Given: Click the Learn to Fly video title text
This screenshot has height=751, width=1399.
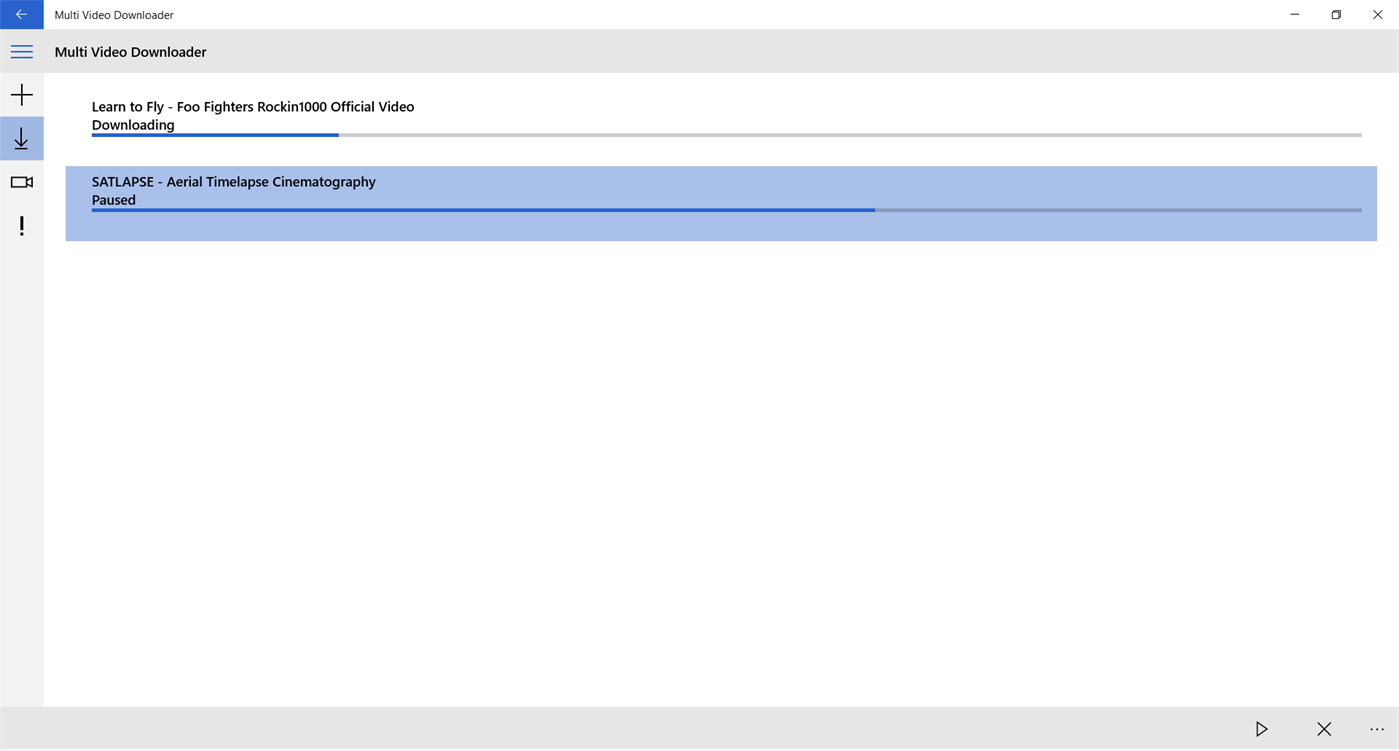Looking at the screenshot, I should (x=252, y=106).
